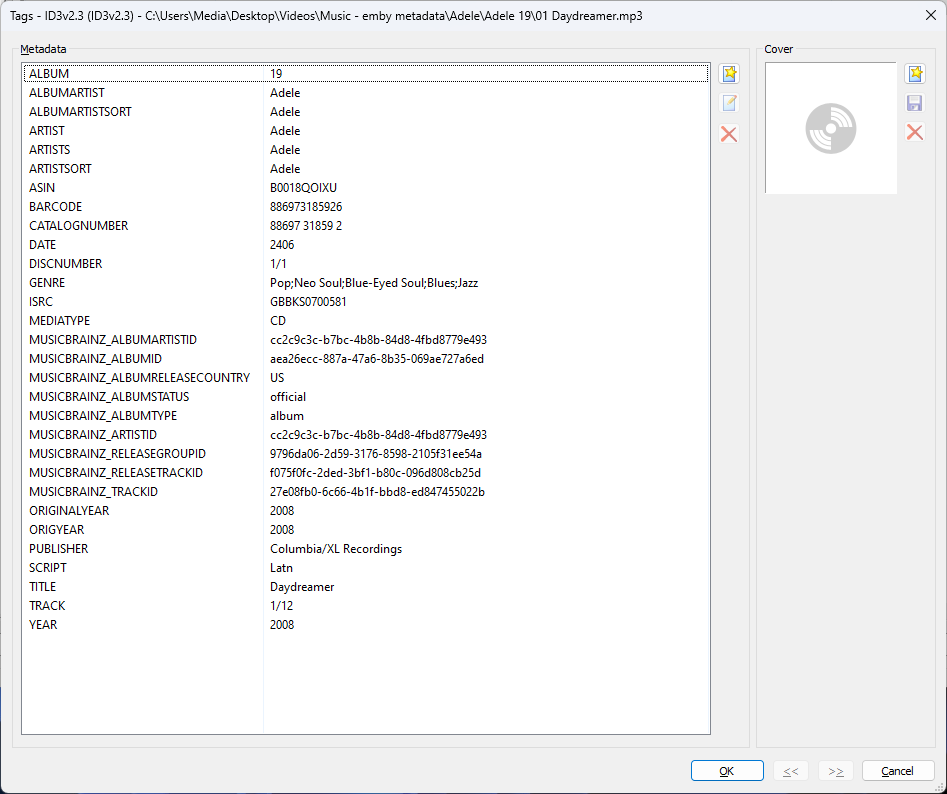The height and width of the screenshot is (794, 947).
Task: Click ISRC value GBBKS0700581
Action: coord(308,302)
